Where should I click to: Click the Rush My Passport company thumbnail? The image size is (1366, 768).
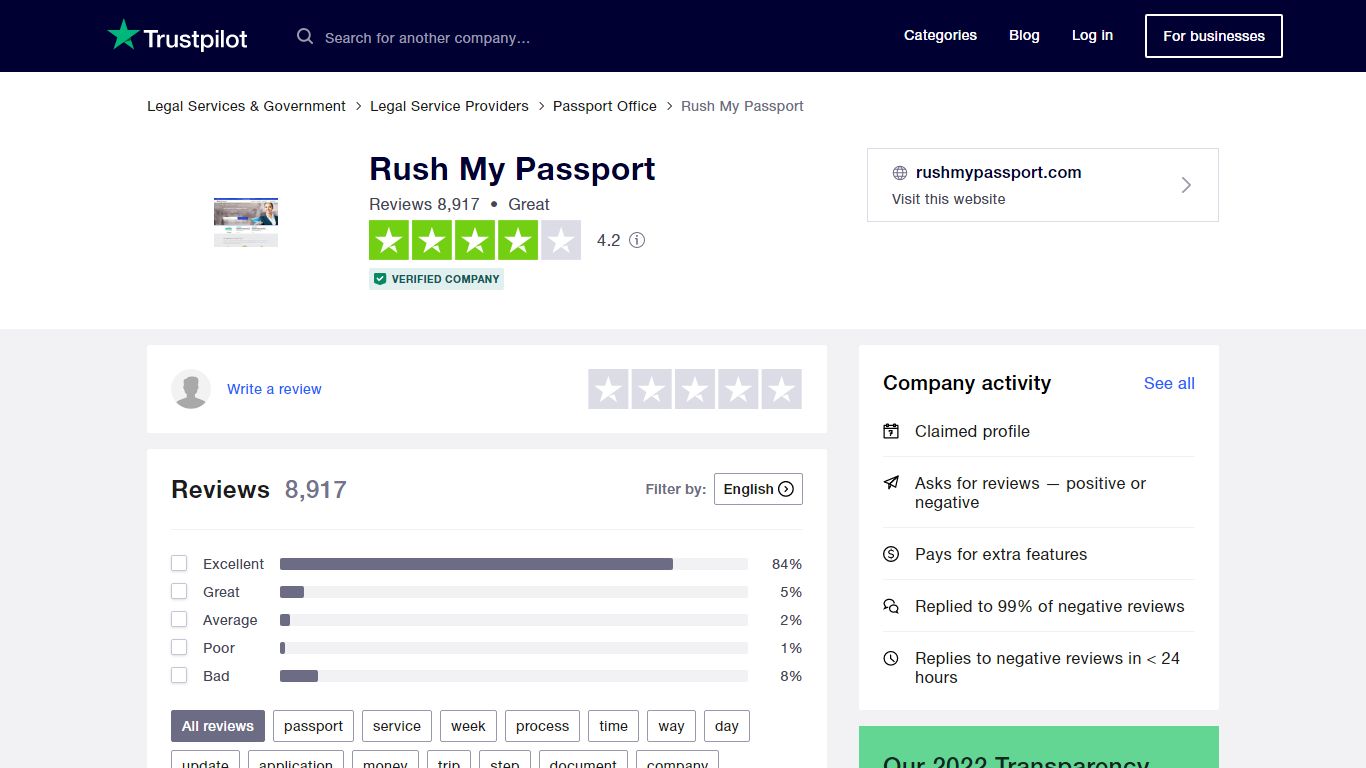pos(246,222)
